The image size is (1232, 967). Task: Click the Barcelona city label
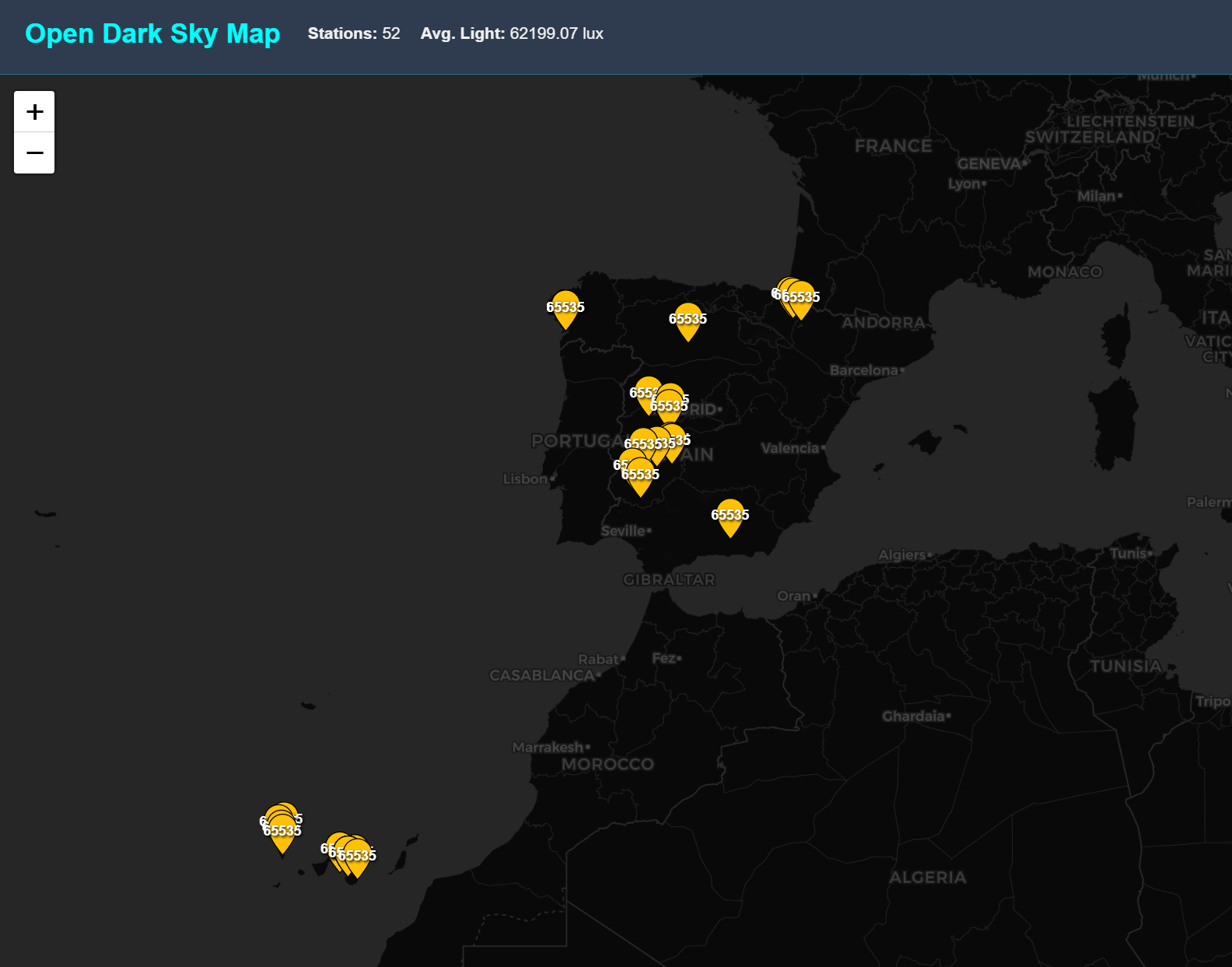(x=864, y=370)
